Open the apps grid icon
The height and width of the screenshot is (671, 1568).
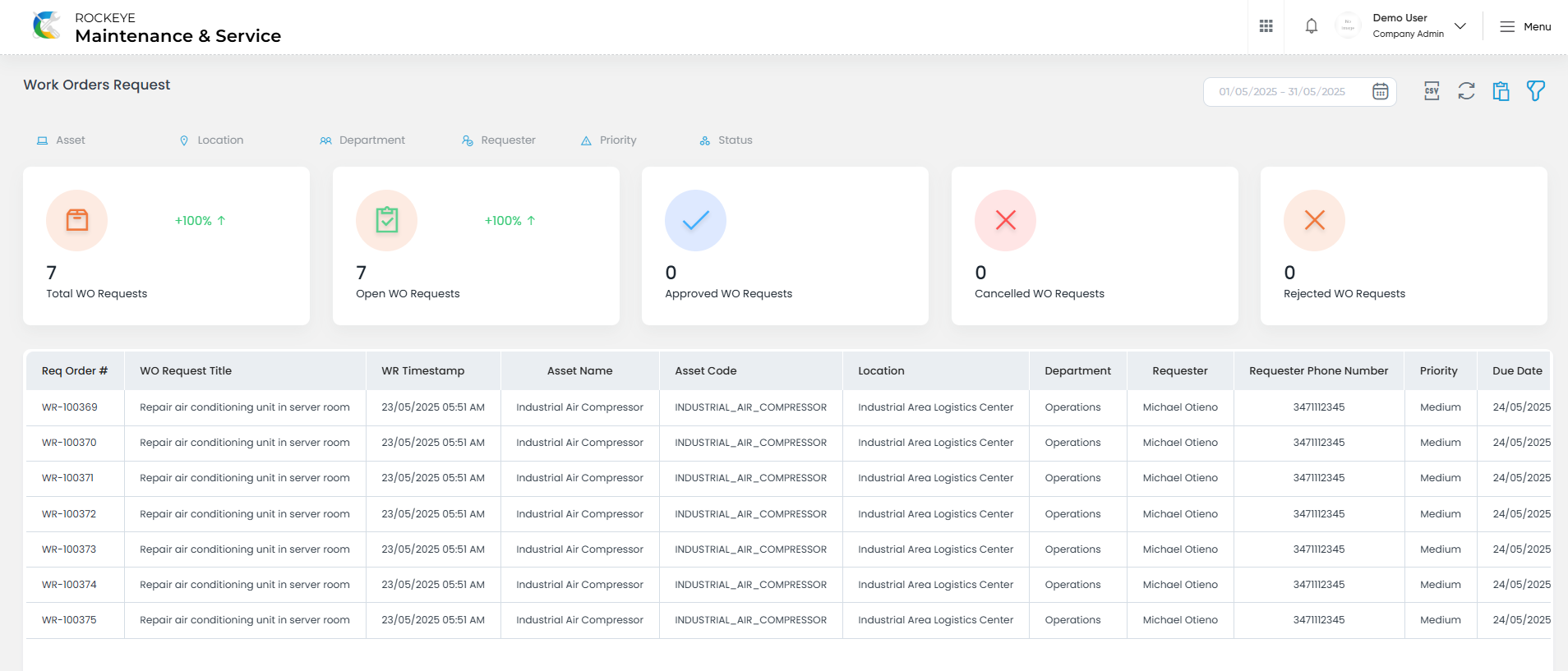click(1266, 26)
